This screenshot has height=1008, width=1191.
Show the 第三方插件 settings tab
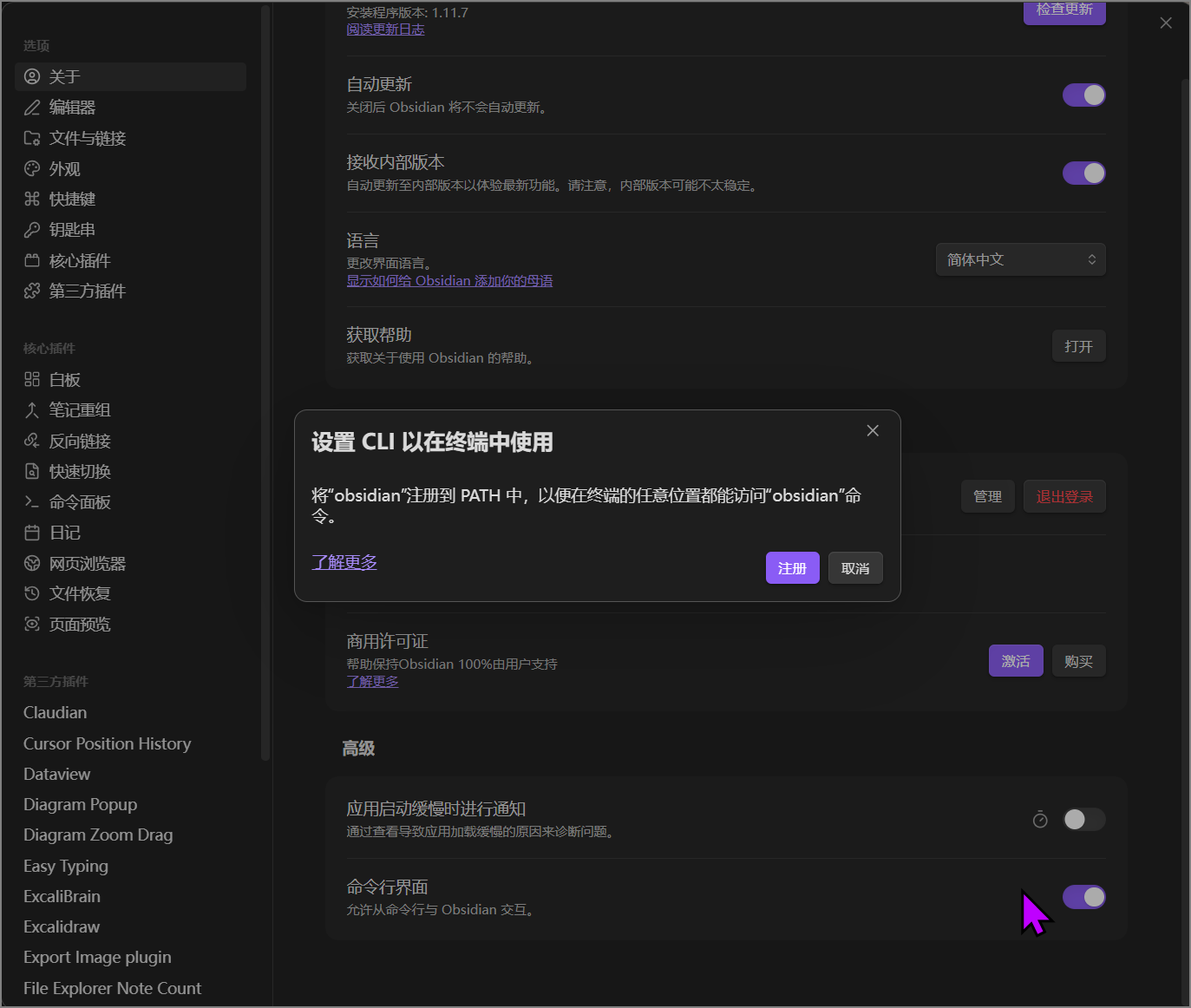tap(131, 291)
